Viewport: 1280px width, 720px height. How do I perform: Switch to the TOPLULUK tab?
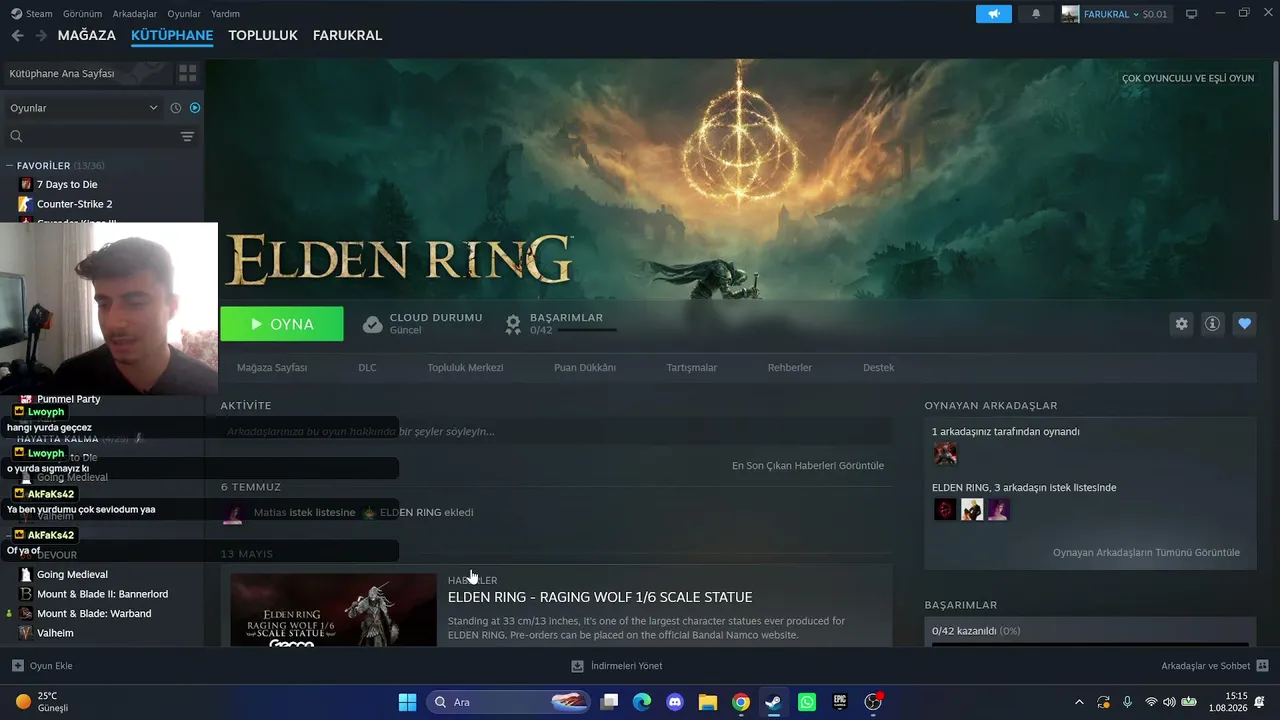[x=263, y=35]
